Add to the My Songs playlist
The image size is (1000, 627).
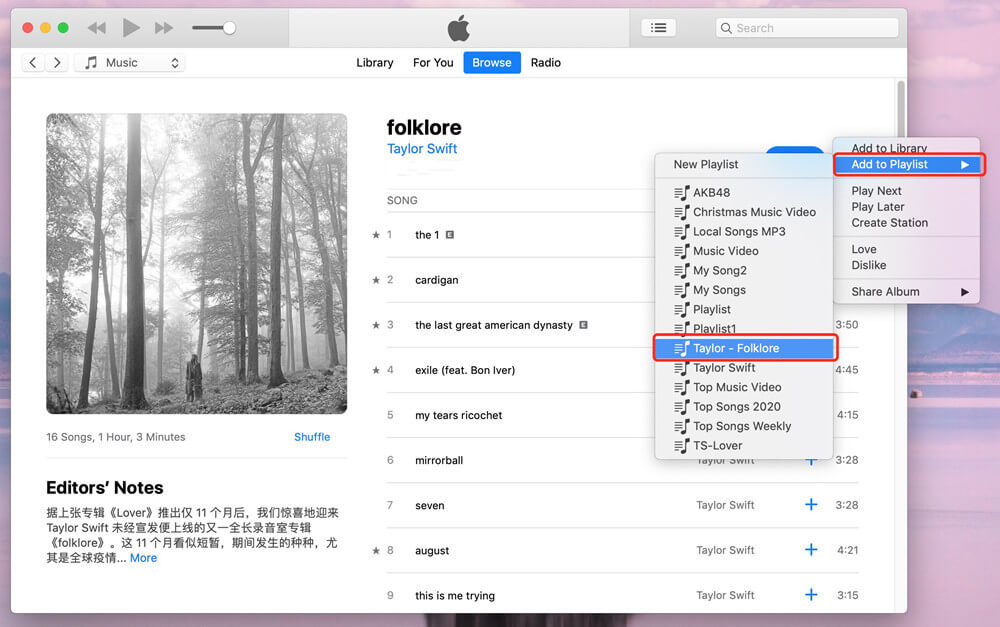coord(744,290)
